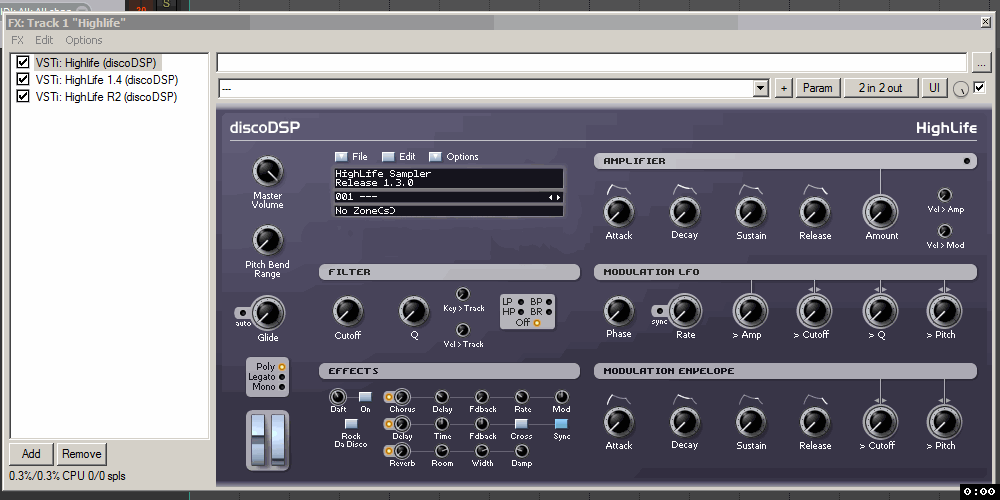
Task: Open the FX window Options menu
Action: pos(84,40)
